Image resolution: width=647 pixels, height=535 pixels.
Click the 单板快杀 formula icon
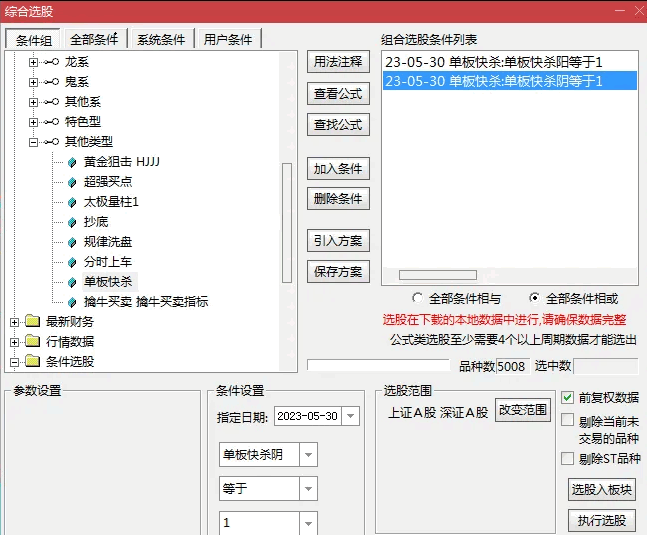72,282
